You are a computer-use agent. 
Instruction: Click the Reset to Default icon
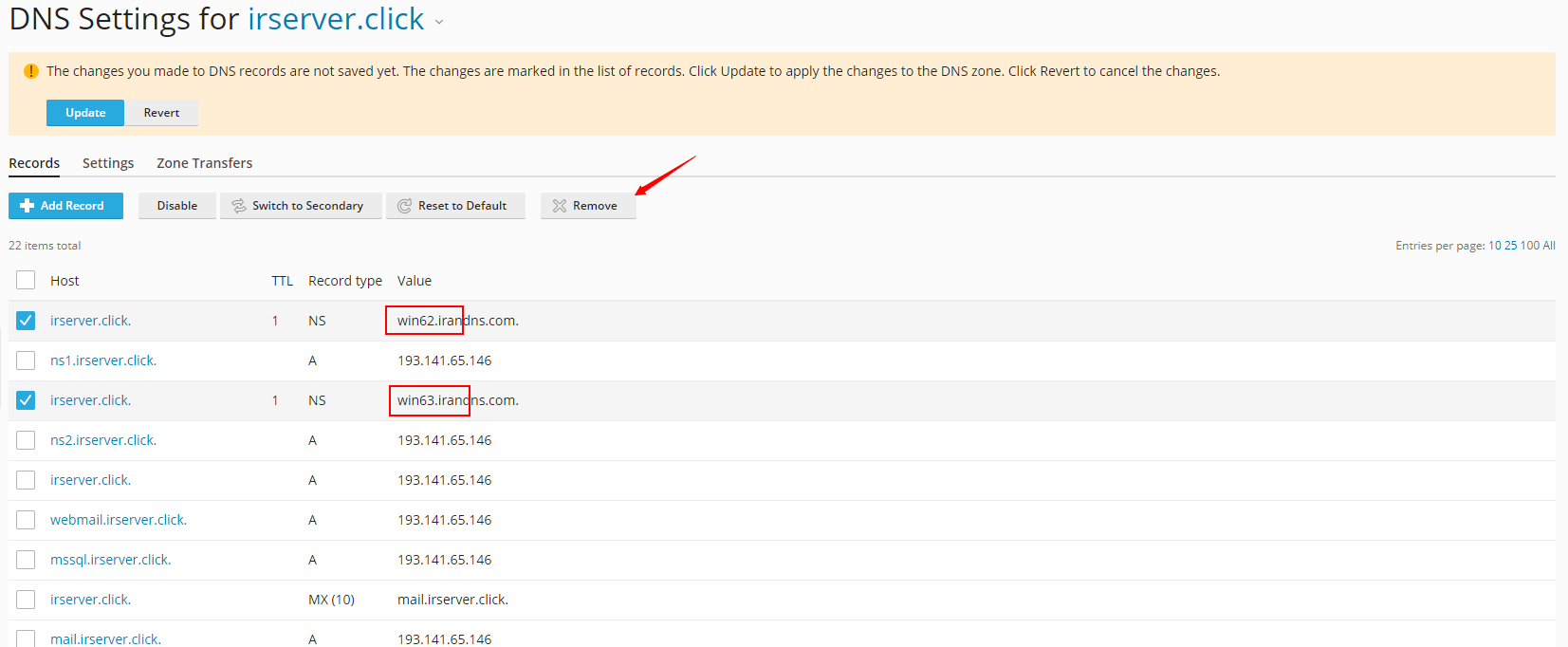click(x=405, y=206)
